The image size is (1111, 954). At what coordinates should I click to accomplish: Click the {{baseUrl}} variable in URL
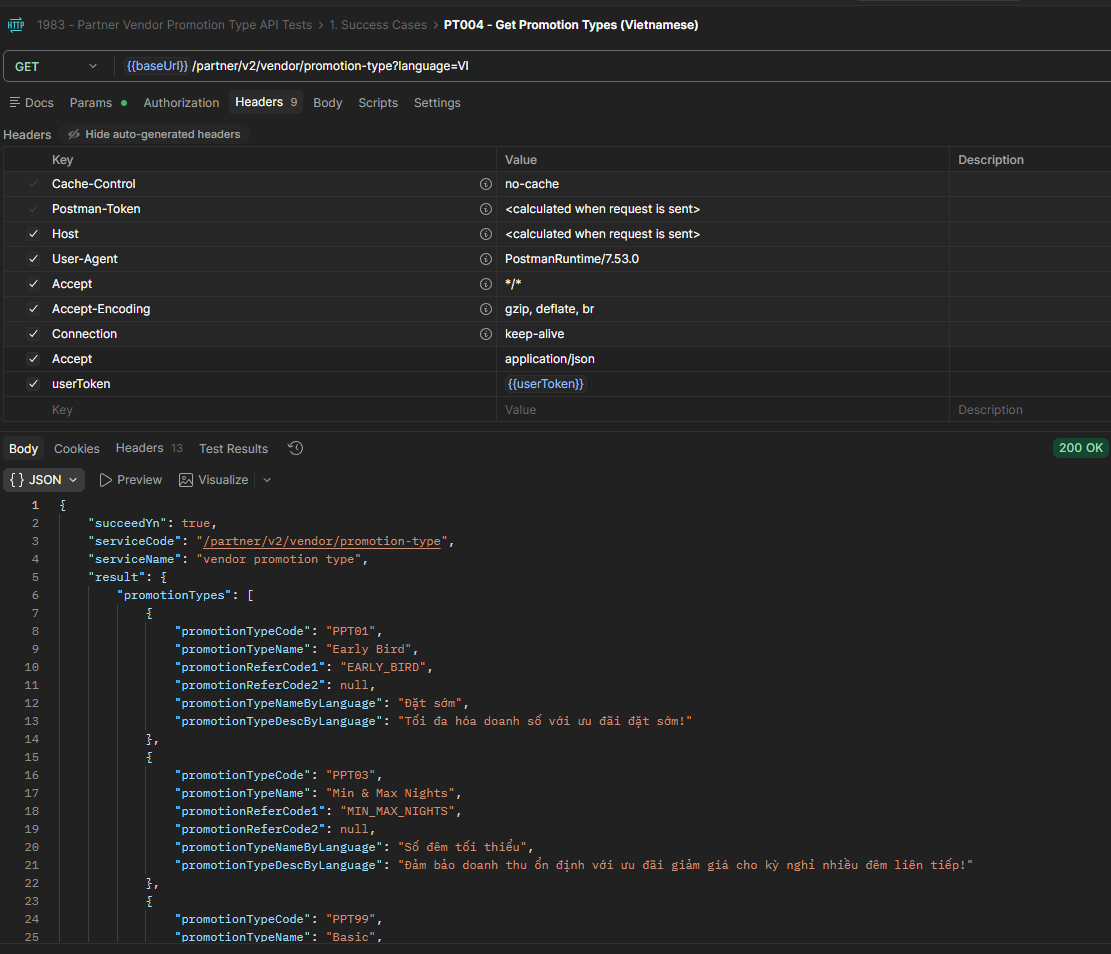tap(157, 66)
